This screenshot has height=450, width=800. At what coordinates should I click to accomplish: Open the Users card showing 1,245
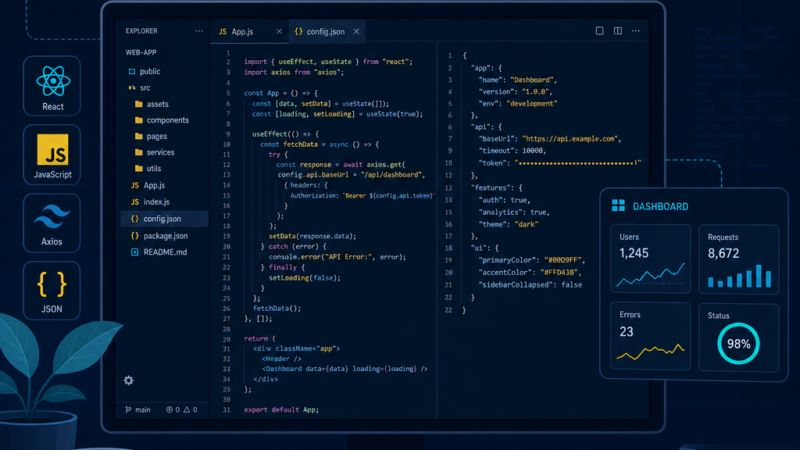point(651,259)
